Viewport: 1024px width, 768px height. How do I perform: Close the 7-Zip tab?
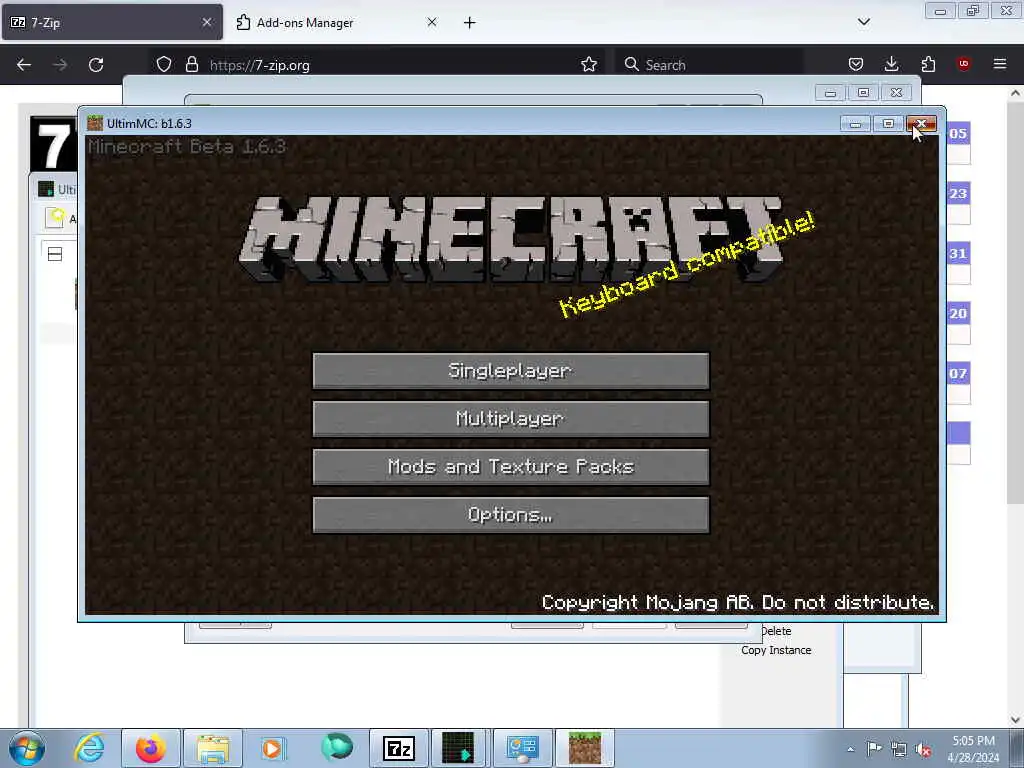(206, 22)
